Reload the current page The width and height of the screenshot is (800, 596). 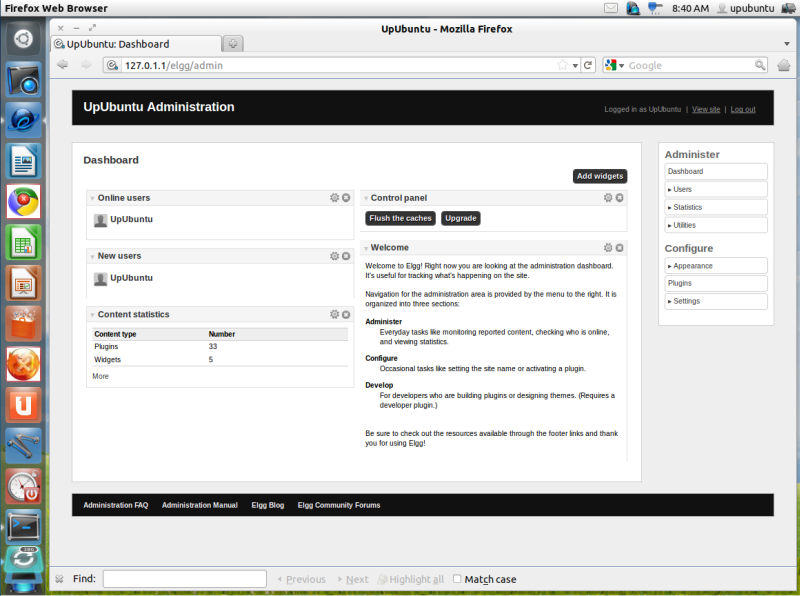[x=588, y=65]
